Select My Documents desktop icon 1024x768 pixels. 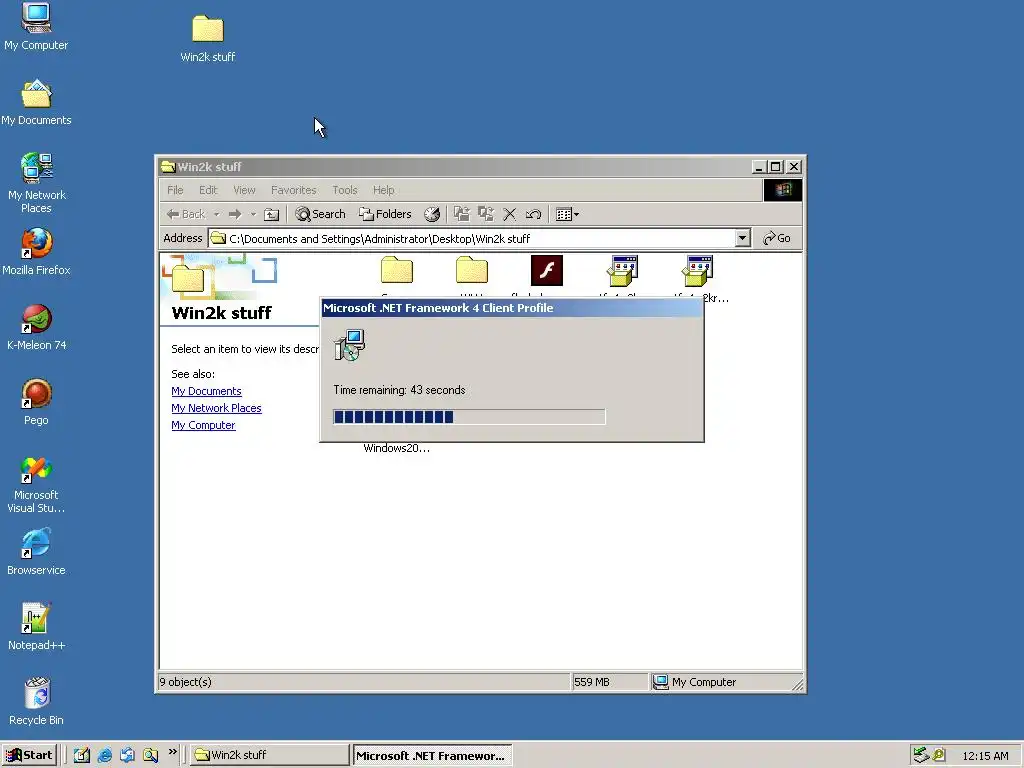[x=36, y=103]
